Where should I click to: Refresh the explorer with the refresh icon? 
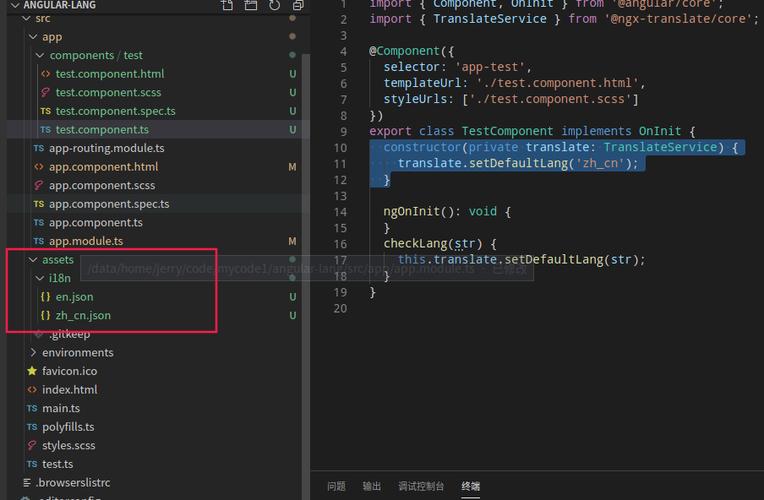tap(274, 5)
